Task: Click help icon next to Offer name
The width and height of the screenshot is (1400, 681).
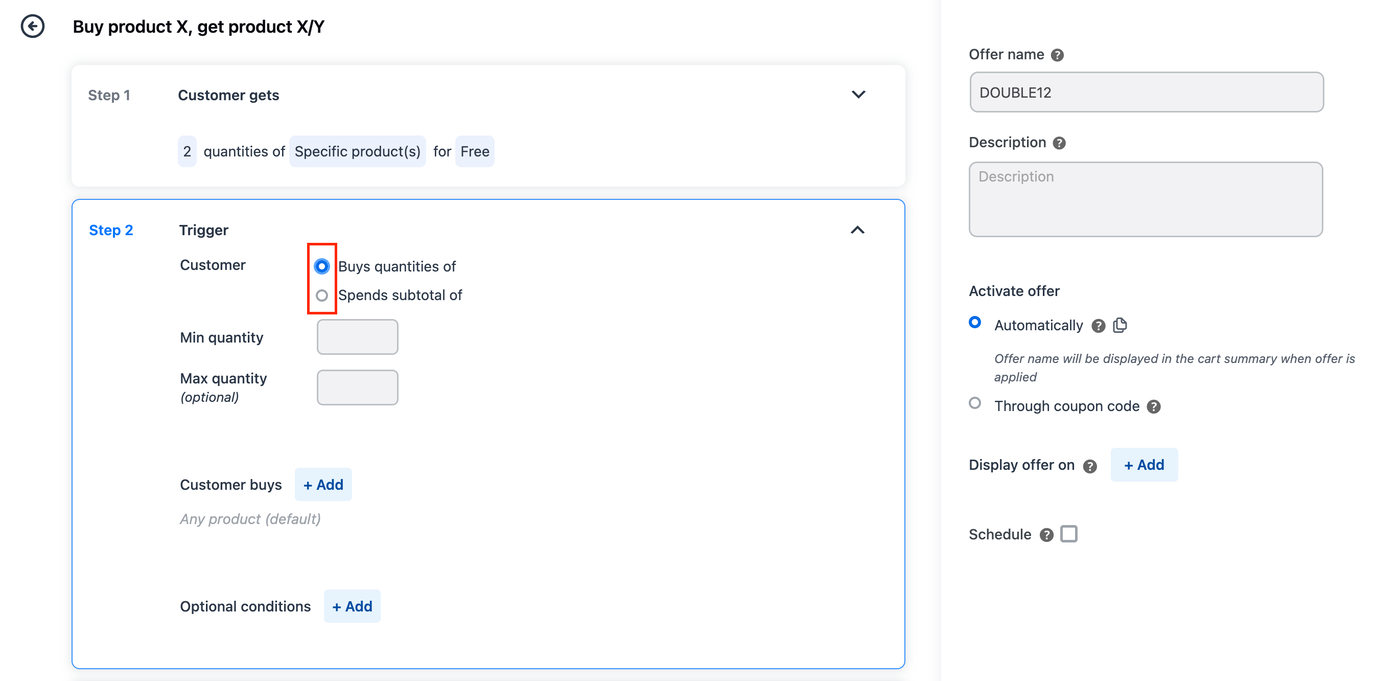Action: click(1057, 55)
